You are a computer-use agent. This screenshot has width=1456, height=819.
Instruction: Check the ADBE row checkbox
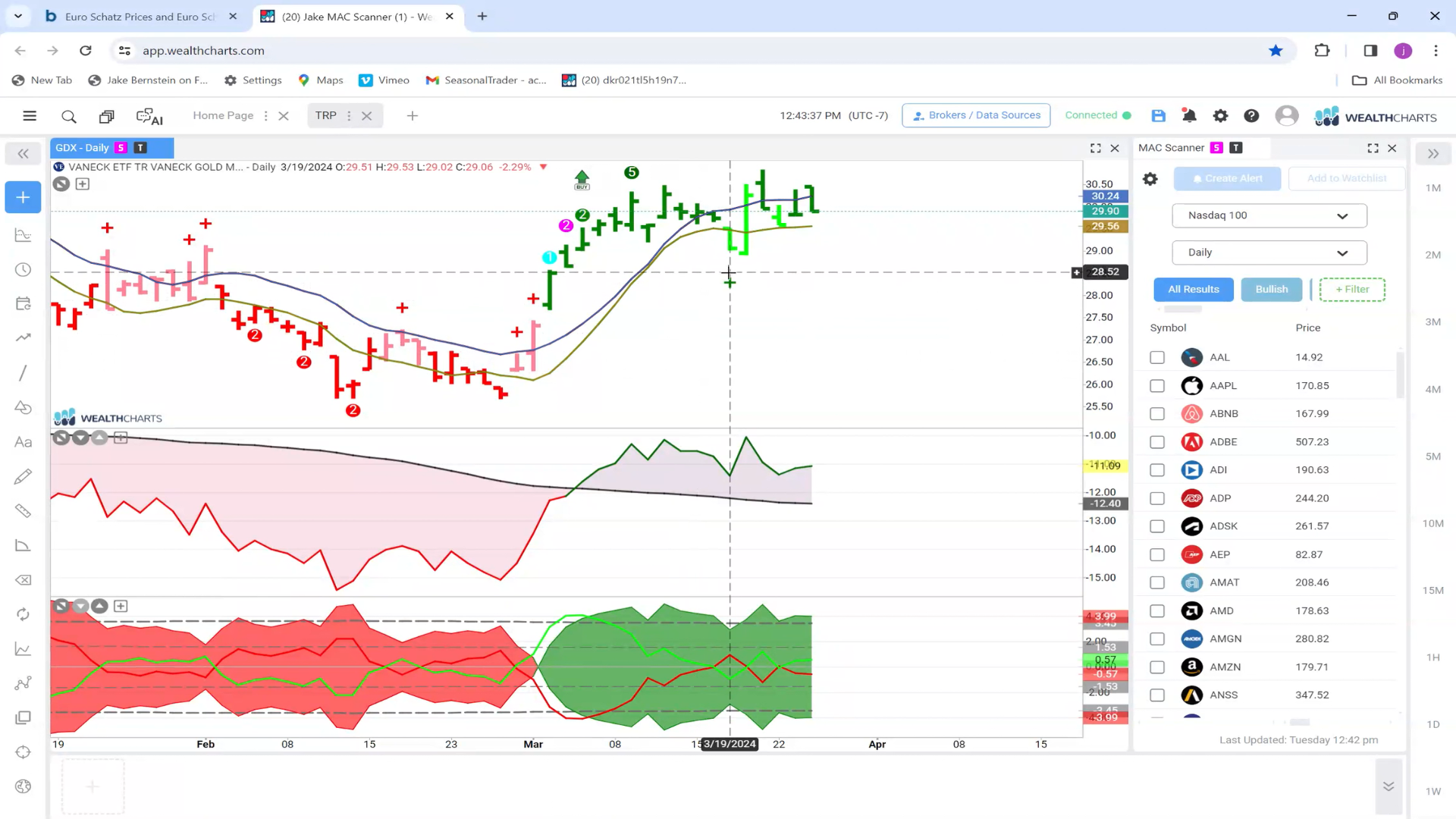pyautogui.click(x=1157, y=441)
